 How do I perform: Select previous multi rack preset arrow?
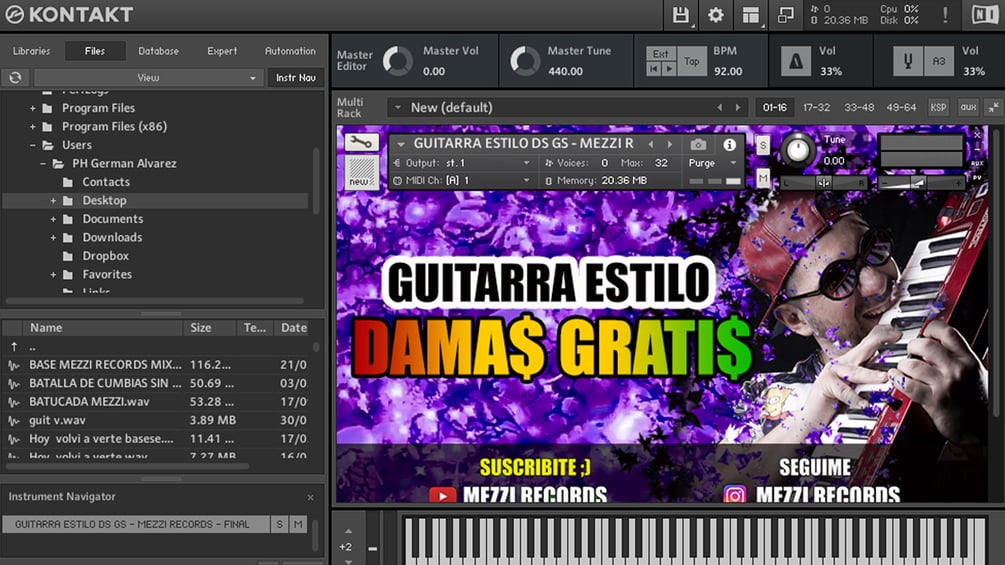[x=719, y=108]
